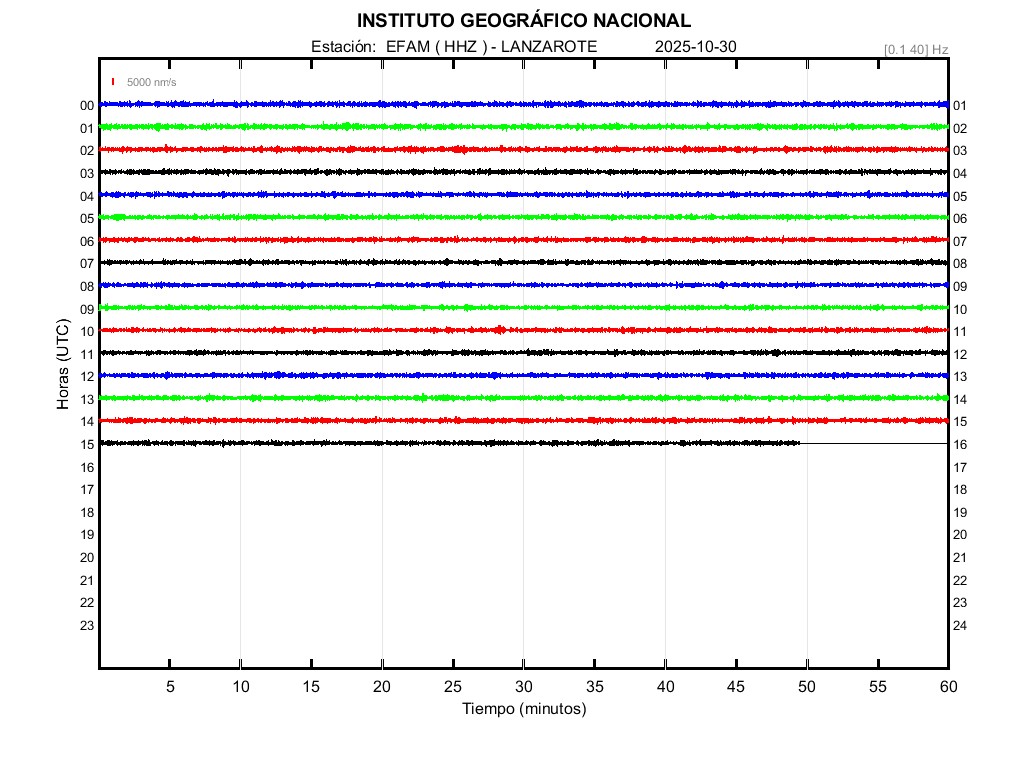The width and height of the screenshot is (1024, 768).
Task: Select the green waveform trace for hour 01
Action: click(520, 126)
